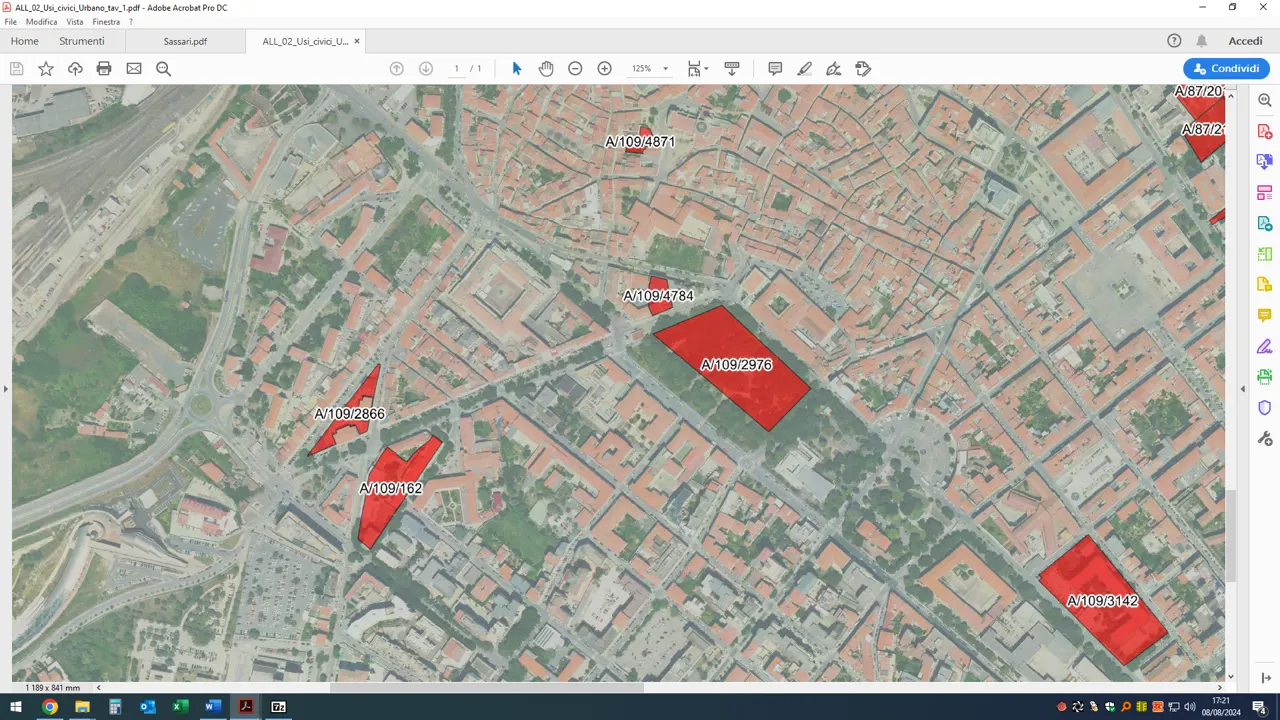The height and width of the screenshot is (720, 1280).
Task: Close the ALL_02_Usi_civici tab
Action: click(x=357, y=41)
